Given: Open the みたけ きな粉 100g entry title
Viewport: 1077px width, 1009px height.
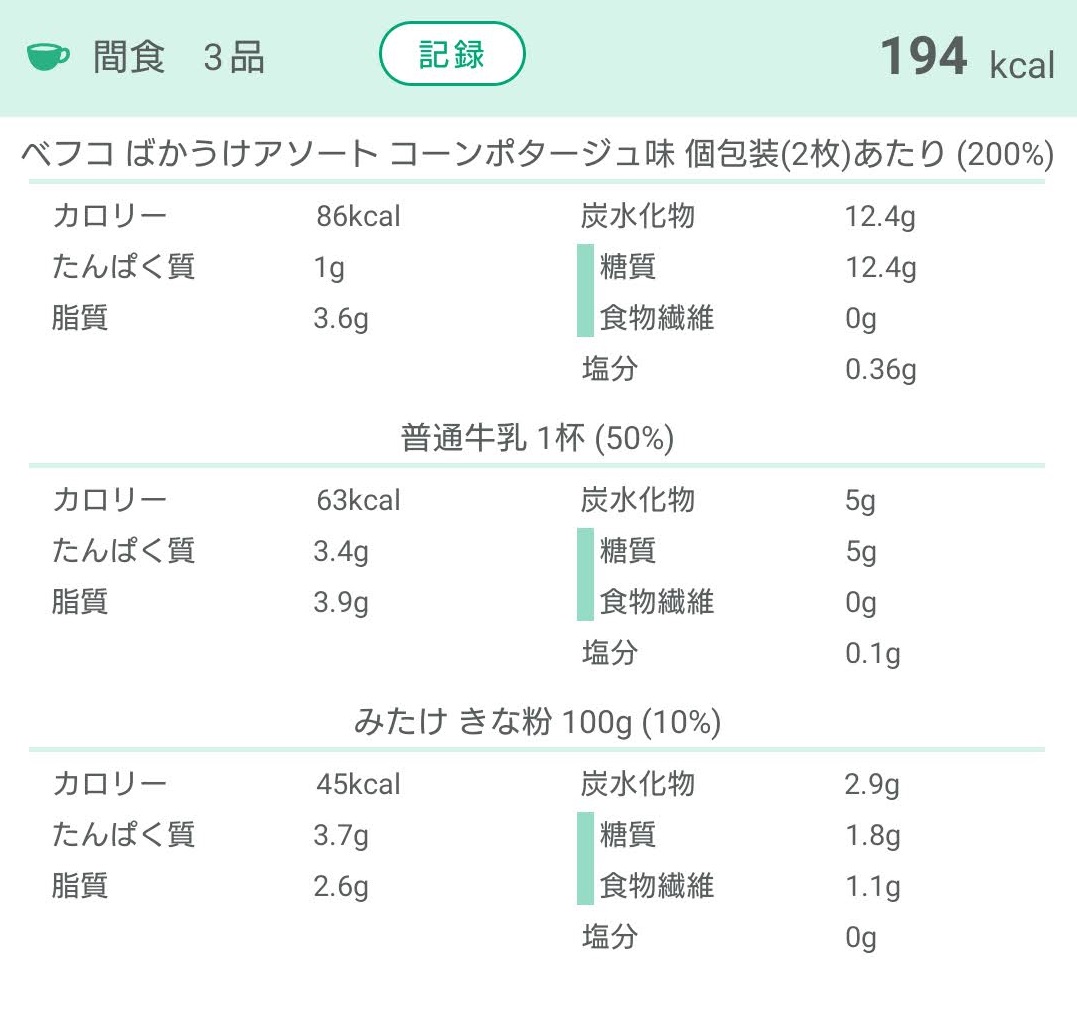Looking at the screenshot, I should tap(537, 722).
